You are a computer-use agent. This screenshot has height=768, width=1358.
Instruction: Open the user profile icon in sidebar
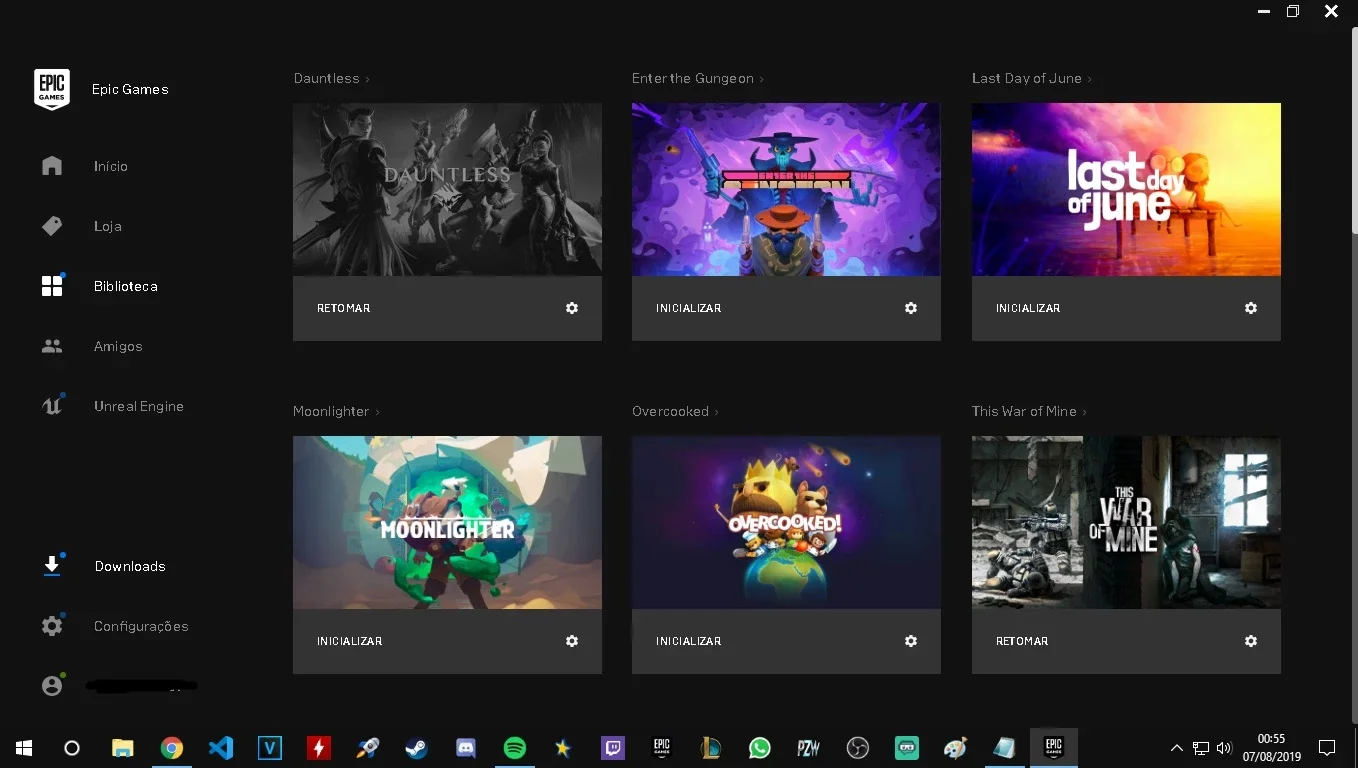tap(52, 686)
